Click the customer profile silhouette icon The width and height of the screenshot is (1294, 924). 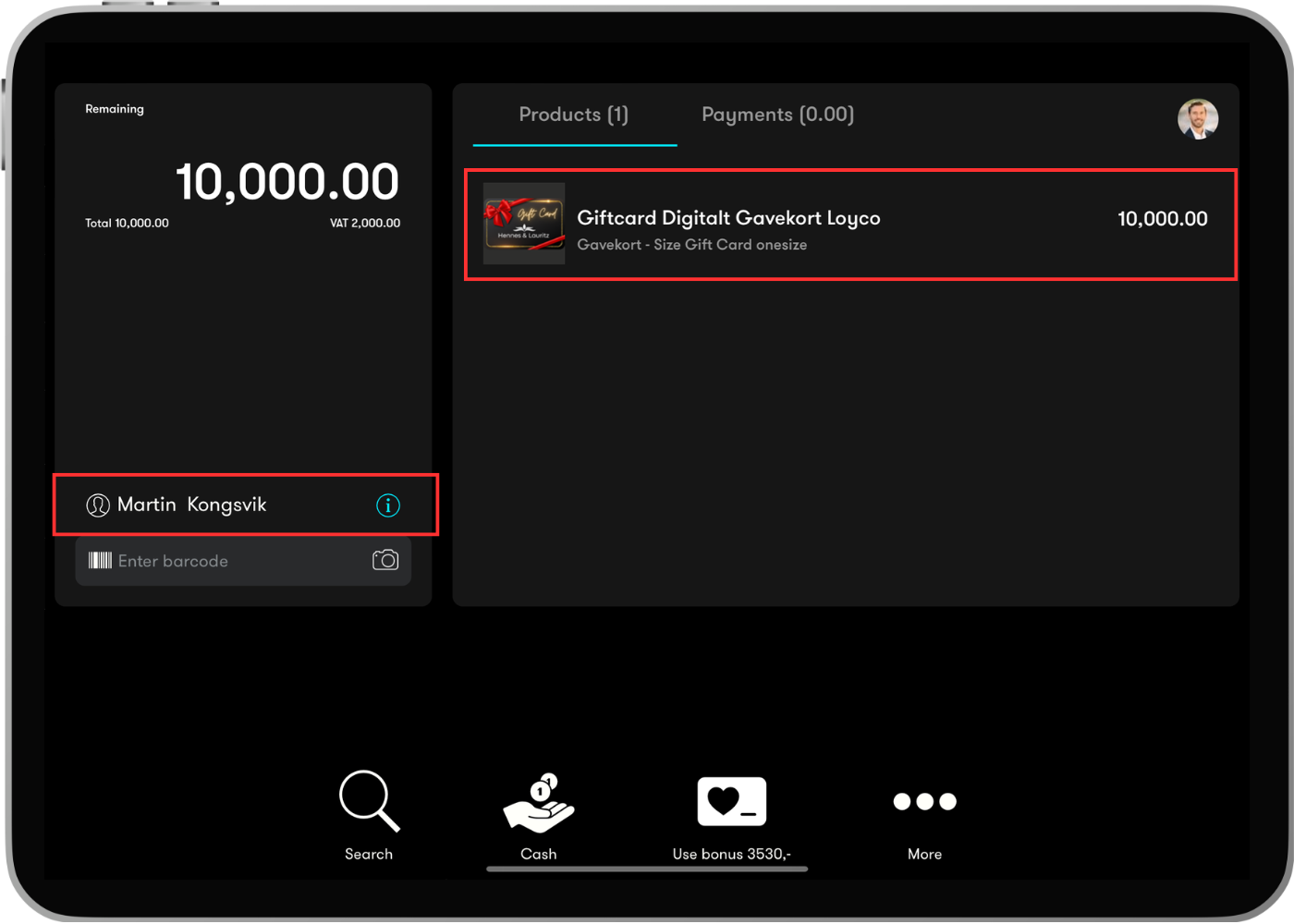pyautogui.click(x=98, y=505)
